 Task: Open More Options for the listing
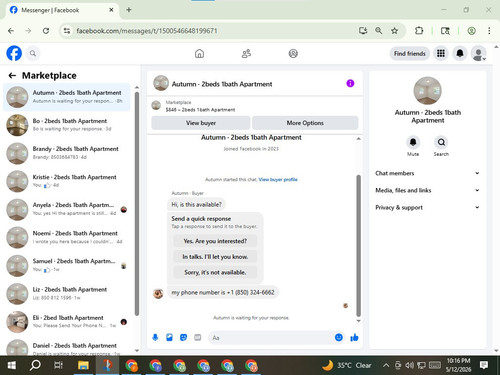pyautogui.click(x=305, y=123)
